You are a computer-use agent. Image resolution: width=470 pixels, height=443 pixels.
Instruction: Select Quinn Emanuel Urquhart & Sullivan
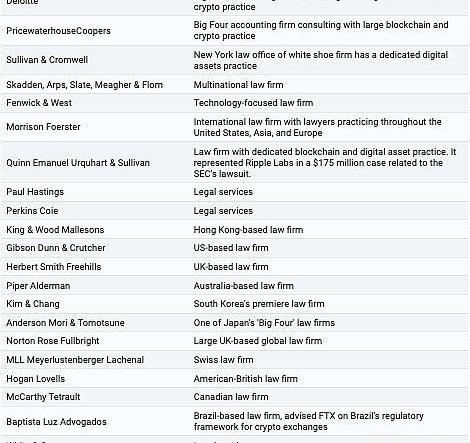pyautogui.click(x=78, y=163)
